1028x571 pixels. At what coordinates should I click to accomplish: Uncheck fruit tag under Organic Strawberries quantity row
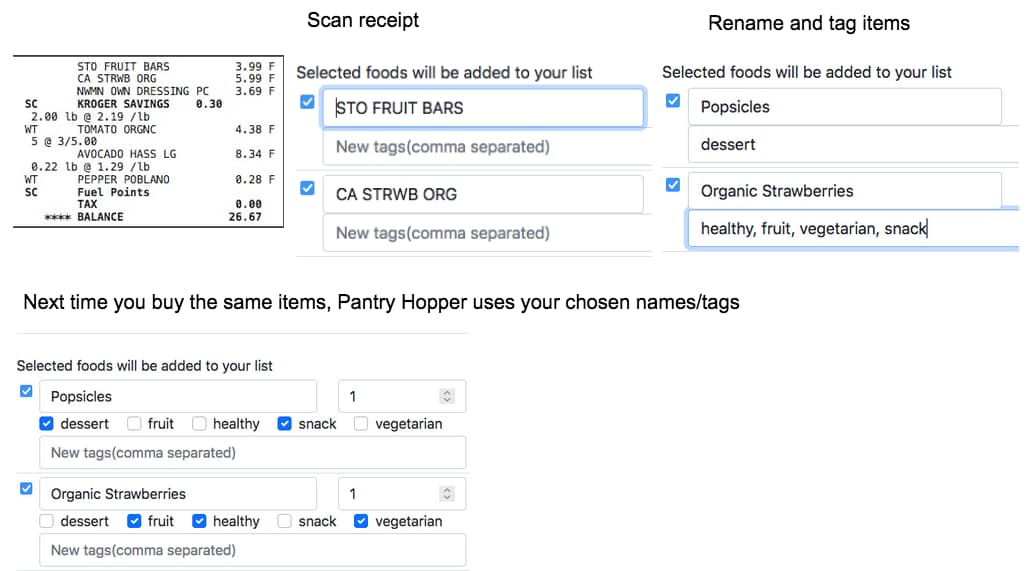135,521
